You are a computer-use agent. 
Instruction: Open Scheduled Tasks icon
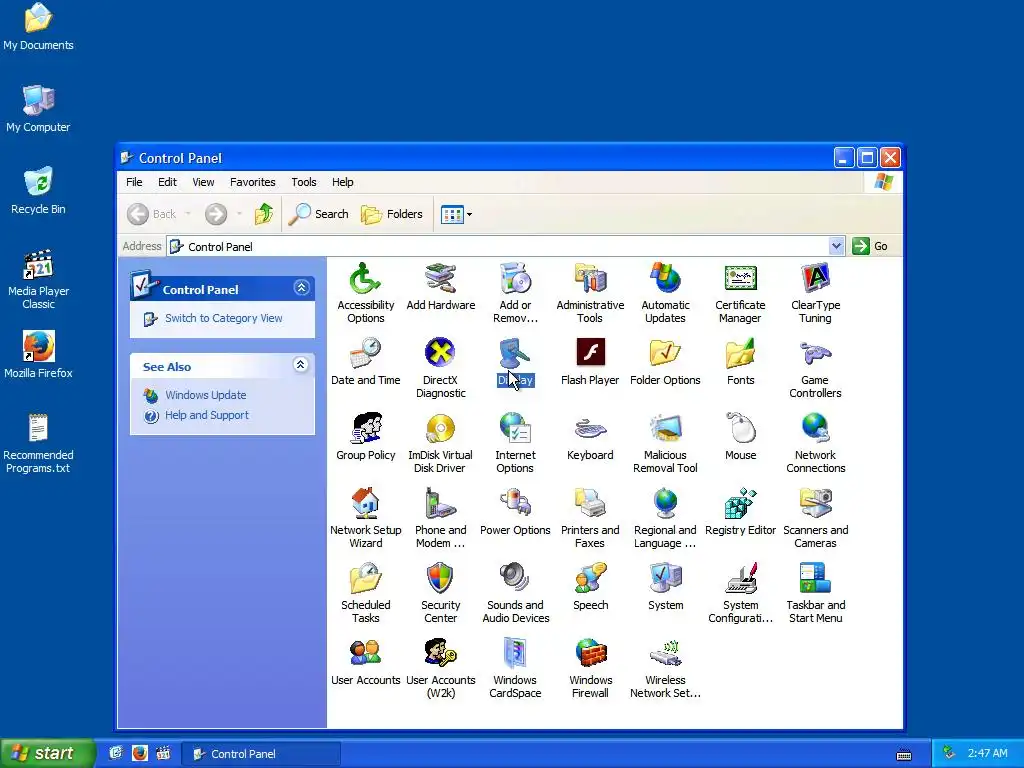[365, 579]
